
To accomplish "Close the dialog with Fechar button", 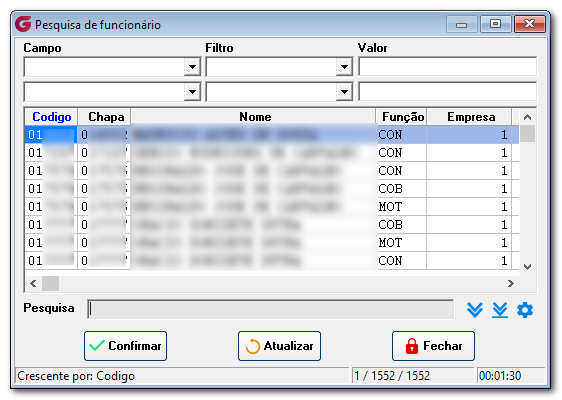I will tap(433, 346).
